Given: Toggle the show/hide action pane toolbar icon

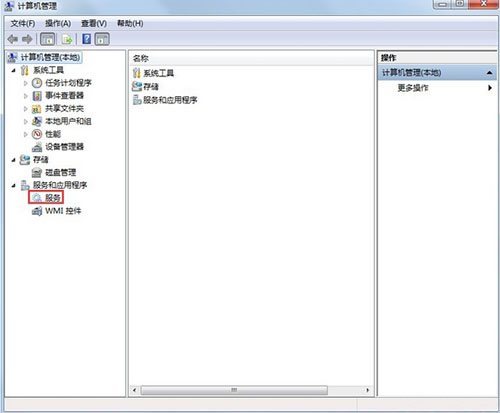Looking at the screenshot, I should [102, 39].
